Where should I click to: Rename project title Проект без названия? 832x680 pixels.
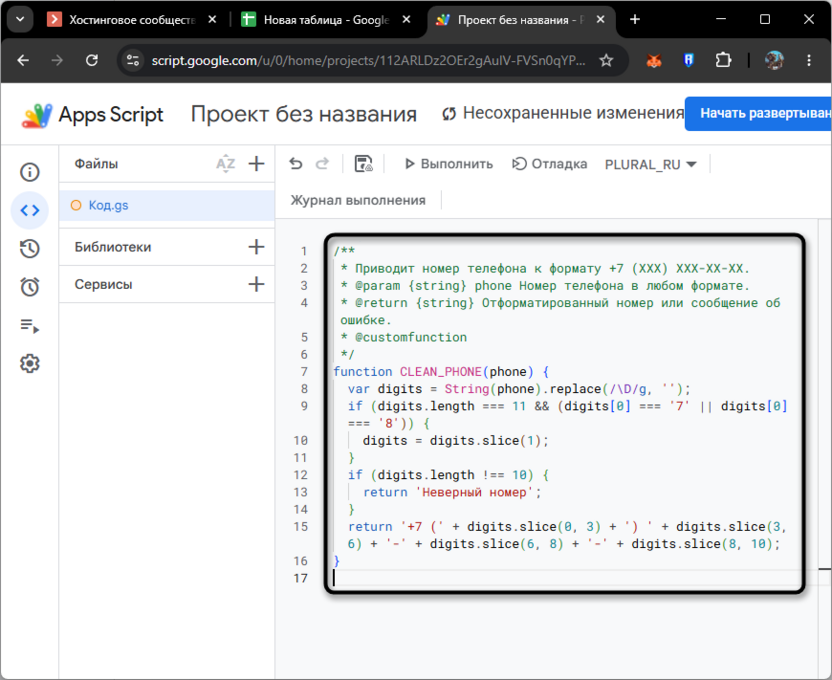click(304, 114)
